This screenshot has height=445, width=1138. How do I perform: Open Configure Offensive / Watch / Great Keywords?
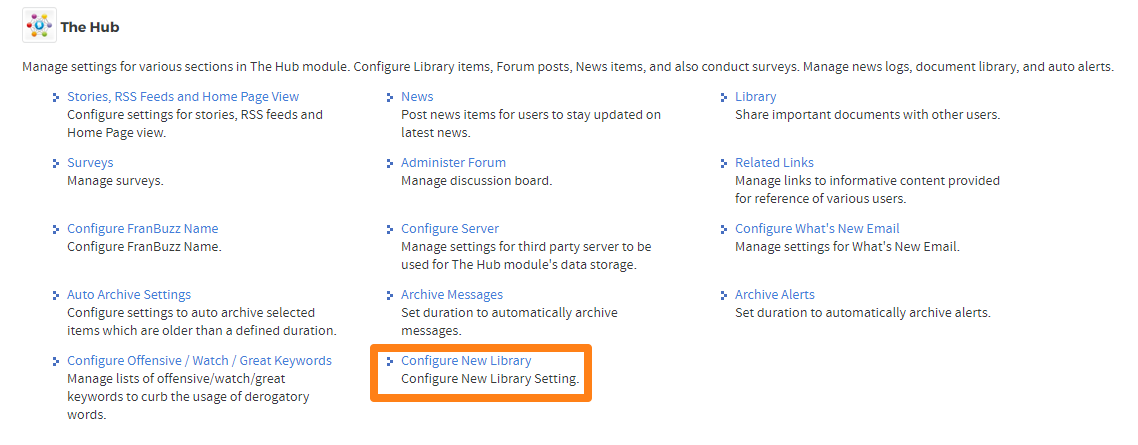[x=200, y=361]
